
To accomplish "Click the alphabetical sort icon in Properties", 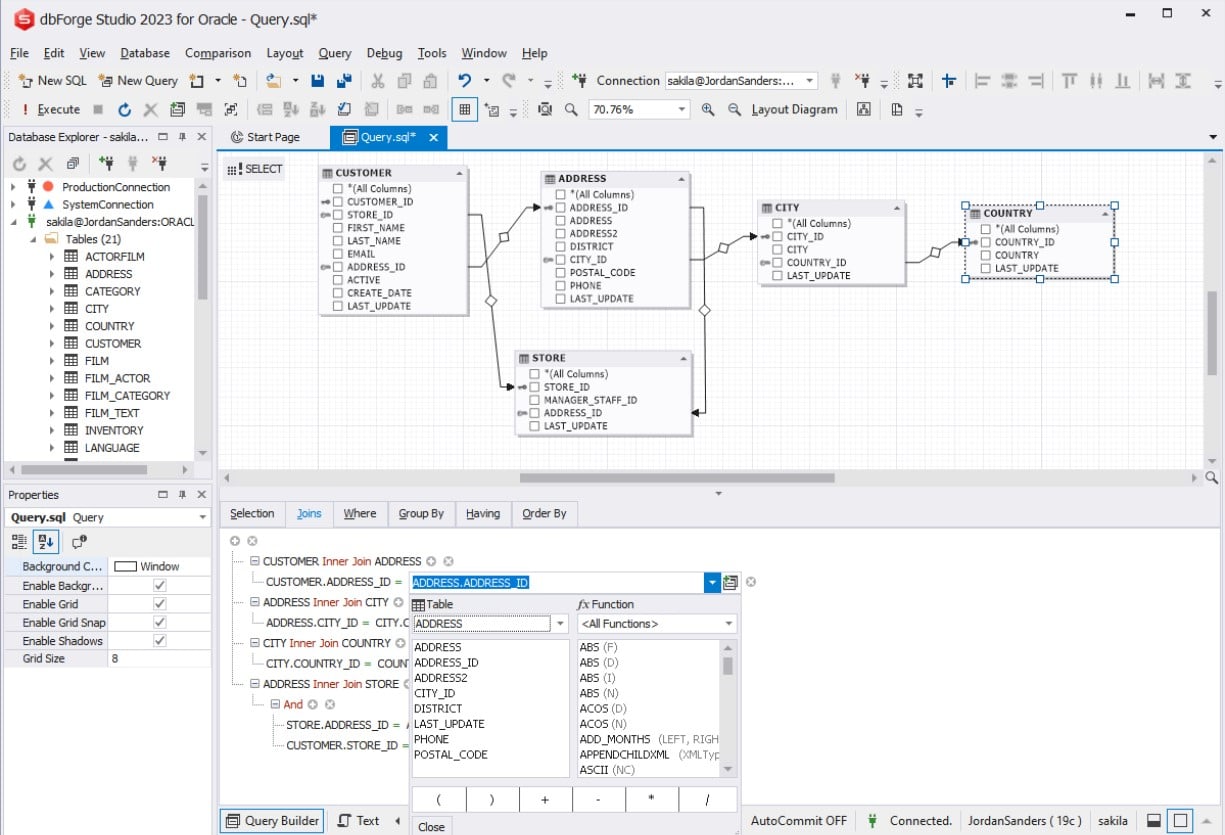I will click(46, 542).
